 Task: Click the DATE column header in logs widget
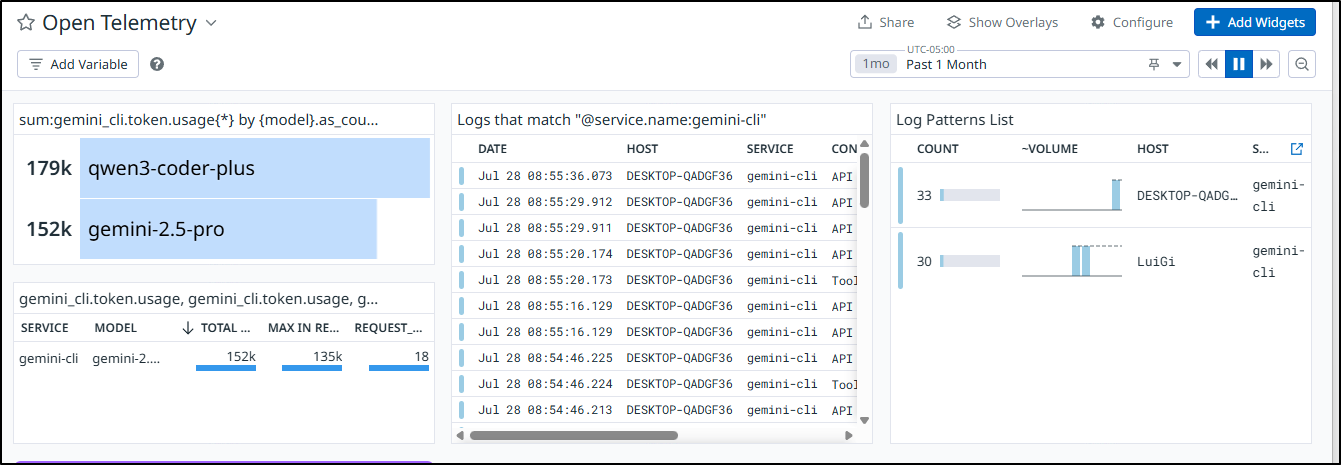point(495,149)
